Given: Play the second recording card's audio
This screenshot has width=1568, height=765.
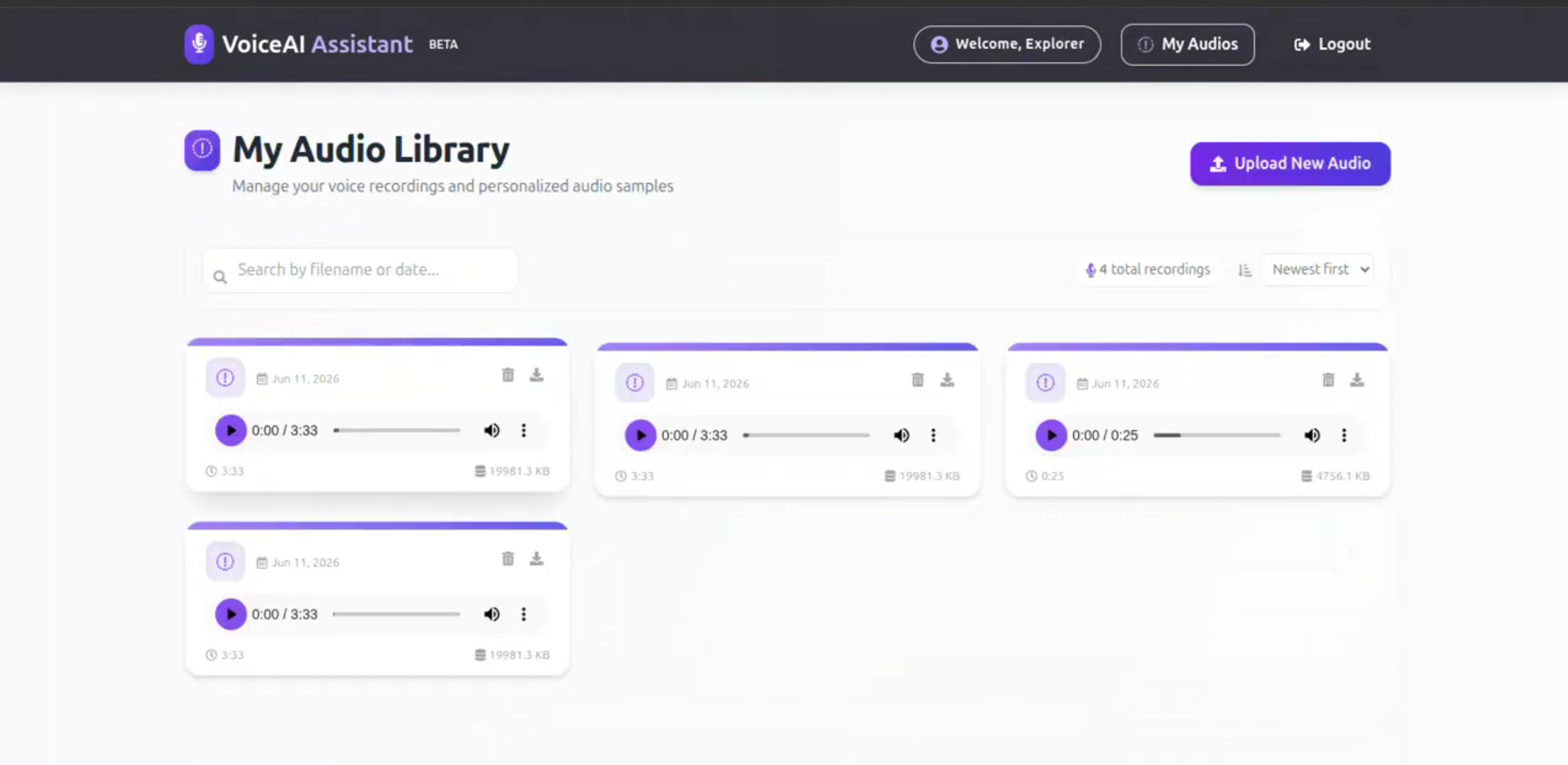Looking at the screenshot, I should point(640,435).
